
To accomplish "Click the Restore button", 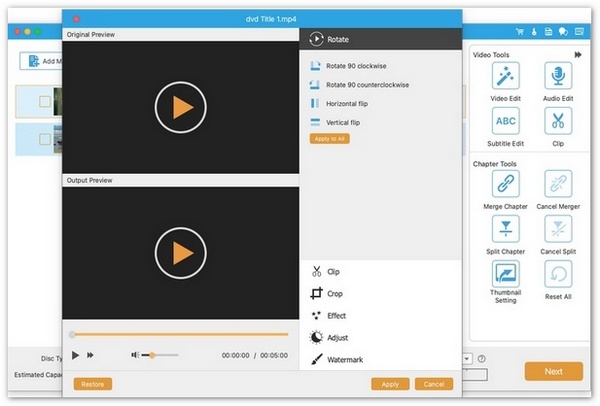I will (93, 384).
